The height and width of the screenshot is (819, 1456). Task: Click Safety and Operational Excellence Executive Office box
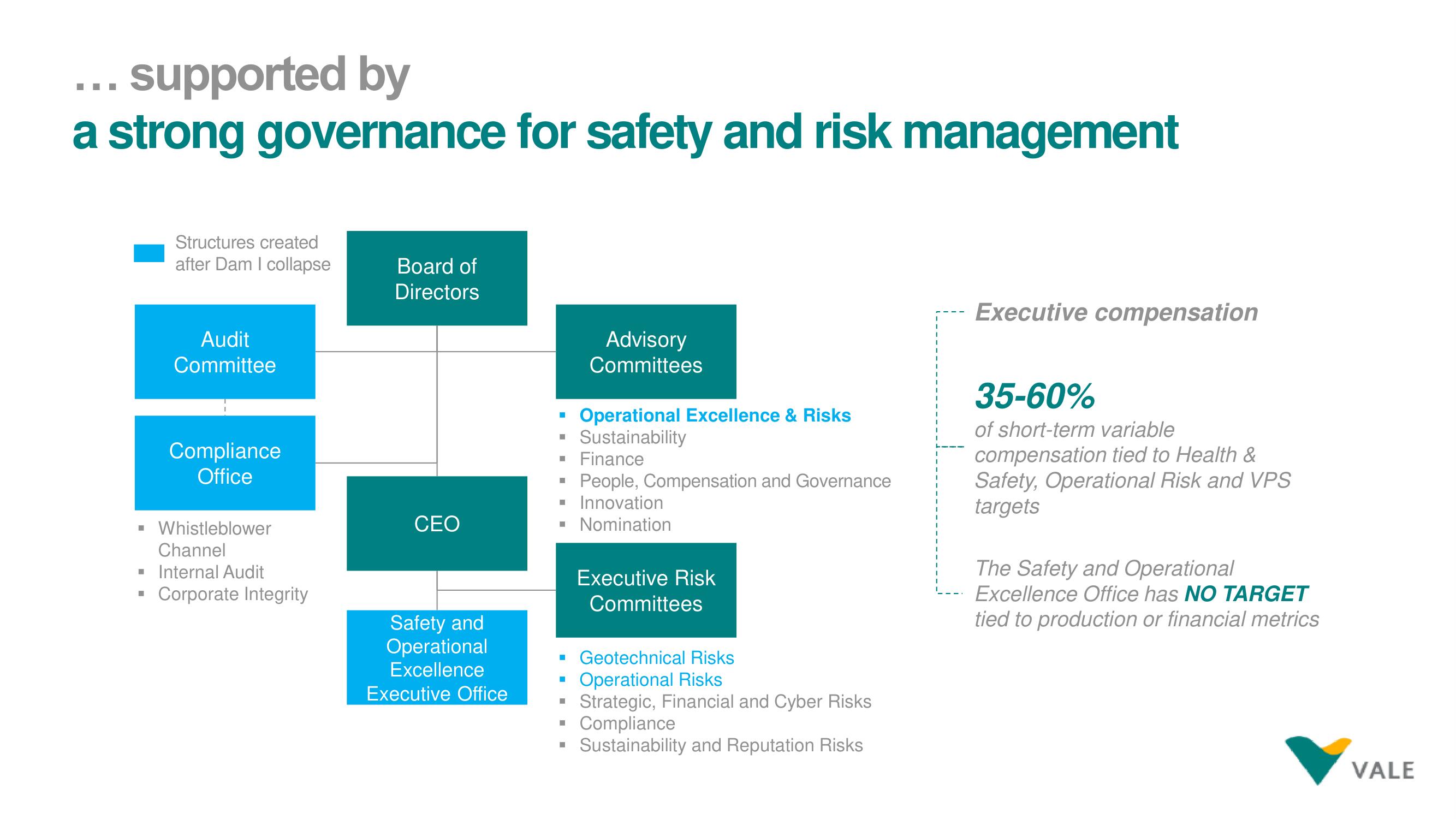pos(437,657)
